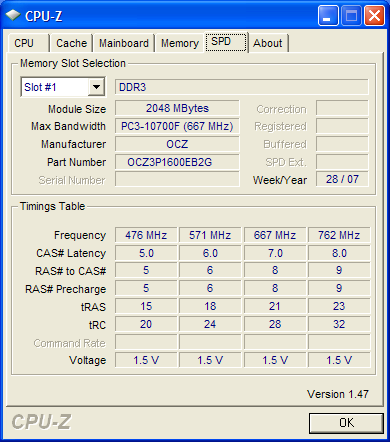Viewport: 390px width, 442px height.
Task: Click the 571 MHz frequency cell
Action: 210,235
